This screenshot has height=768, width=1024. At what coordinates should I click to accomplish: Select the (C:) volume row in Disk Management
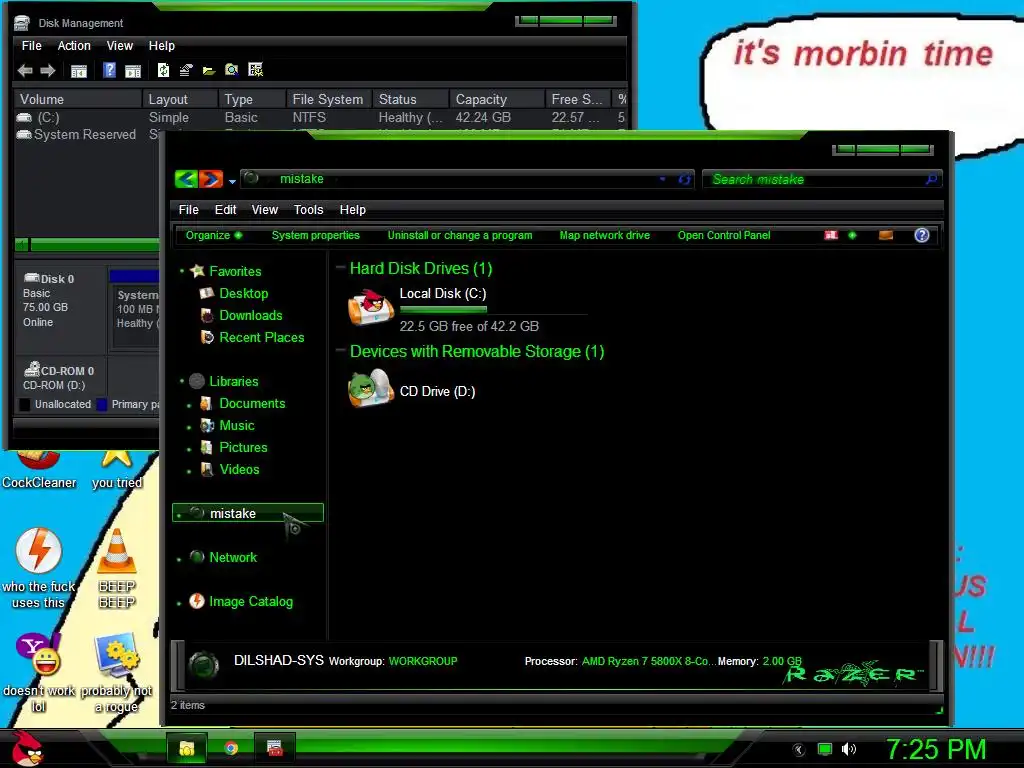pyautogui.click(x=321, y=118)
